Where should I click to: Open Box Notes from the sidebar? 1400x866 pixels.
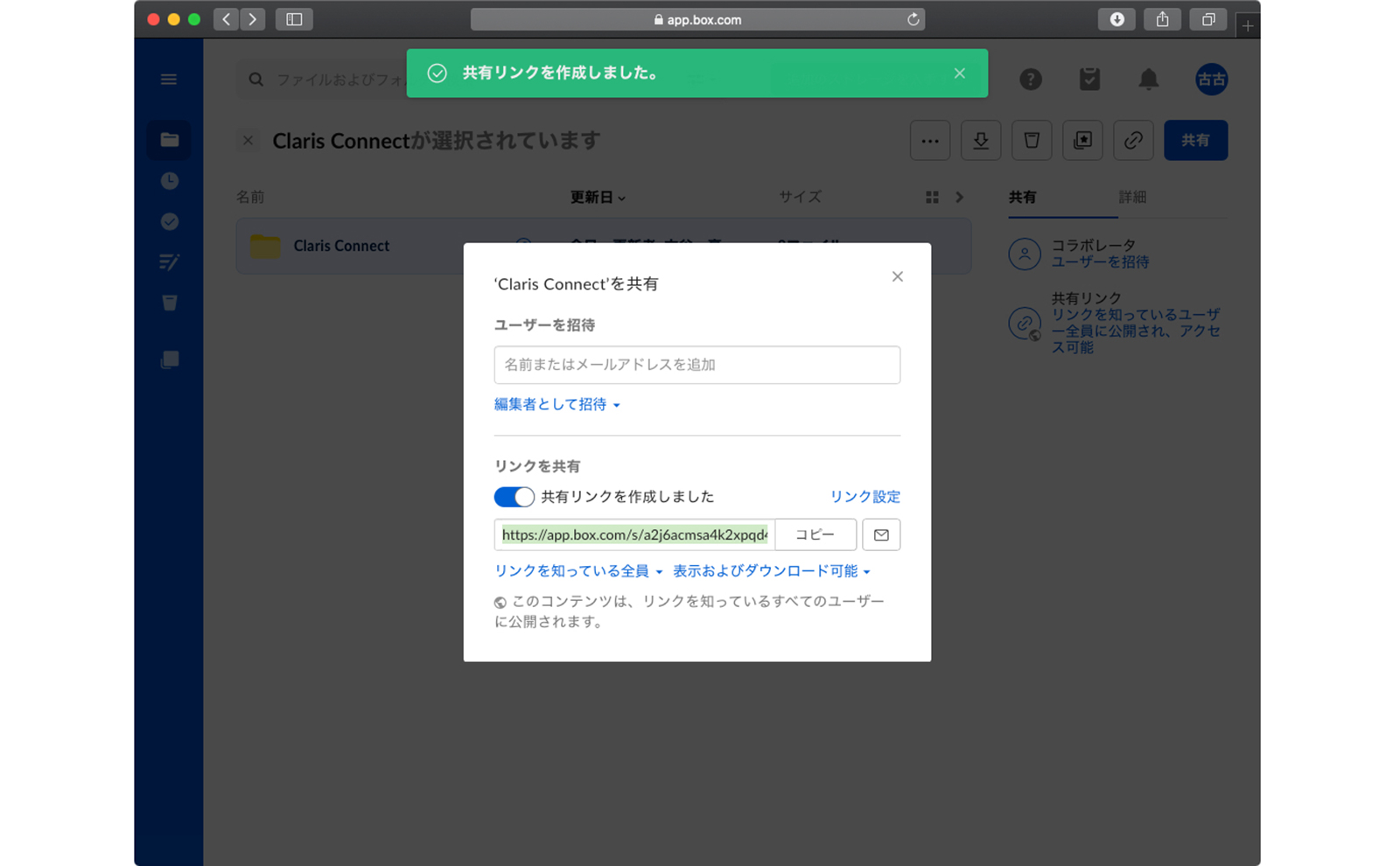168,262
